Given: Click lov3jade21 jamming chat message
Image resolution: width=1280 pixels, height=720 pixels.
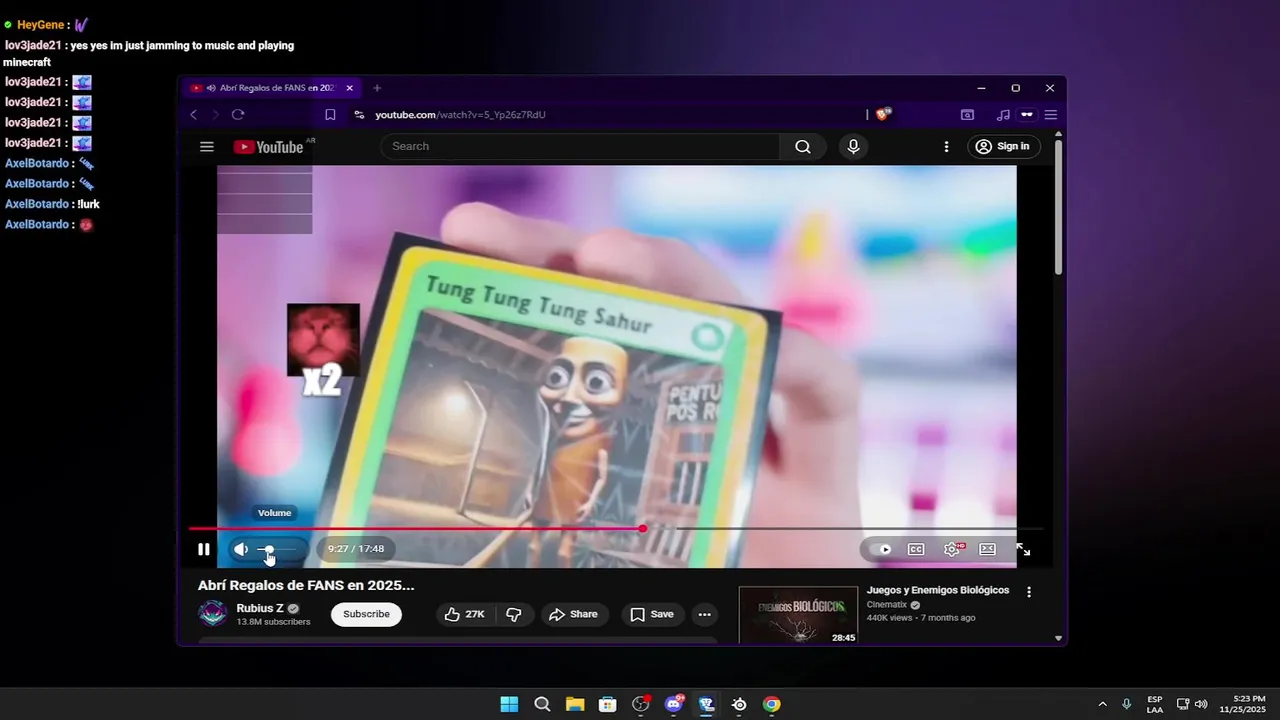Looking at the screenshot, I should [149, 54].
